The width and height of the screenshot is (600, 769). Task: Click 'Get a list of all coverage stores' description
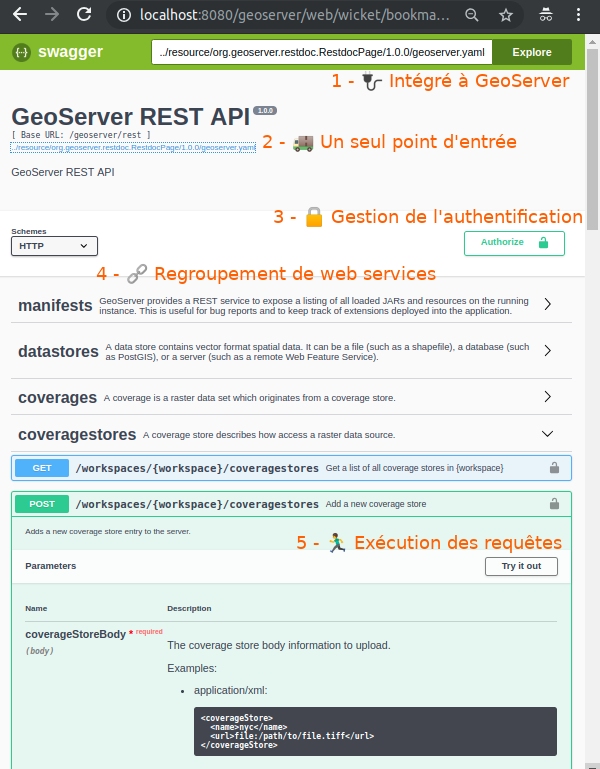click(415, 468)
